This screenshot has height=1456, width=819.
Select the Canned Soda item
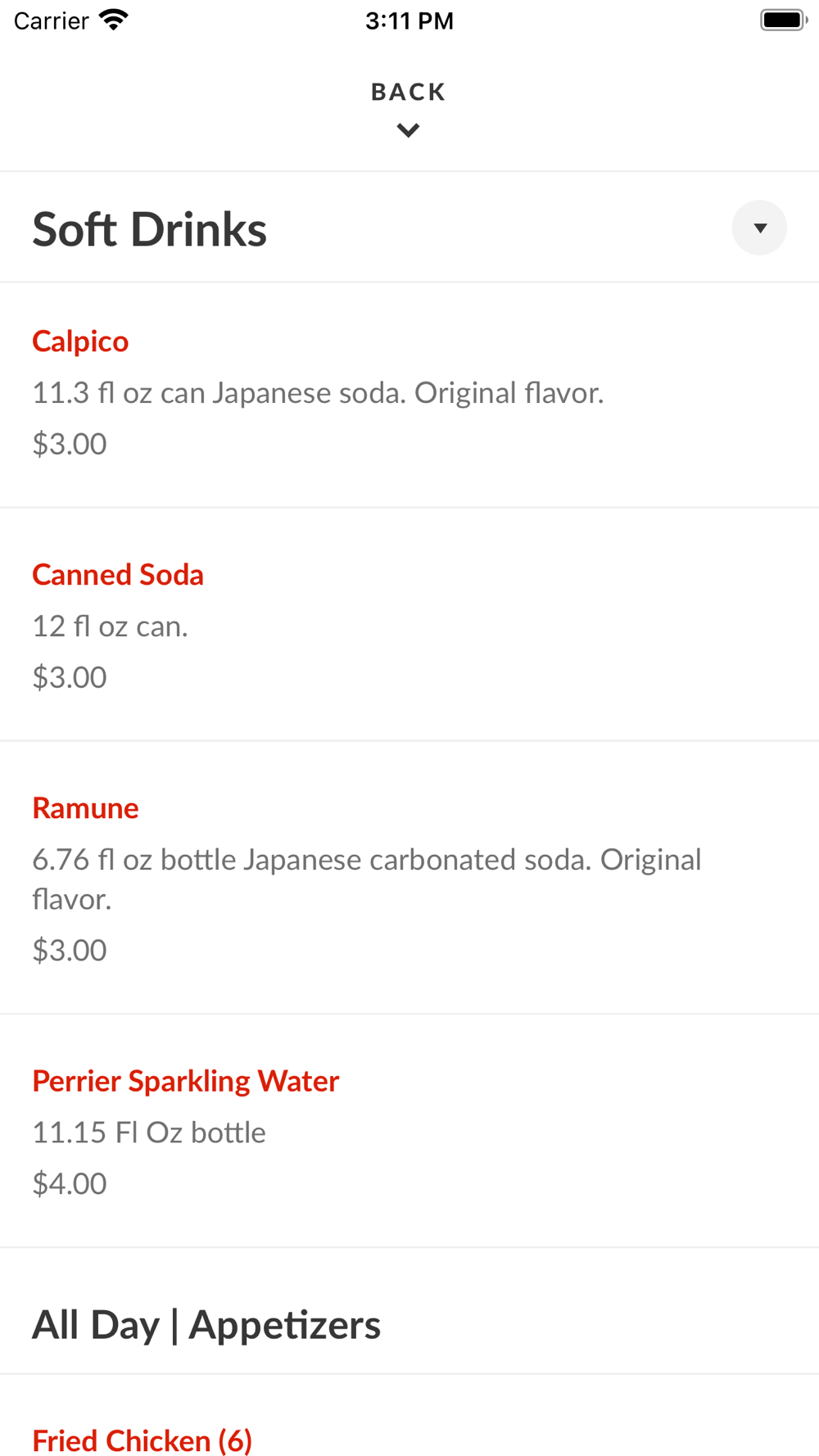(x=118, y=575)
